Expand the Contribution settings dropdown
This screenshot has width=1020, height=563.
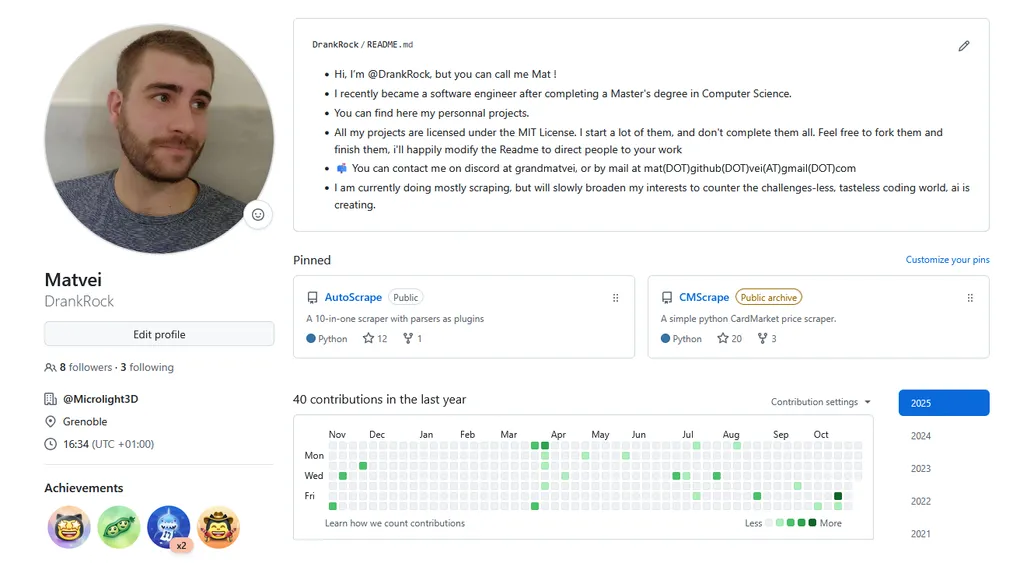point(820,402)
